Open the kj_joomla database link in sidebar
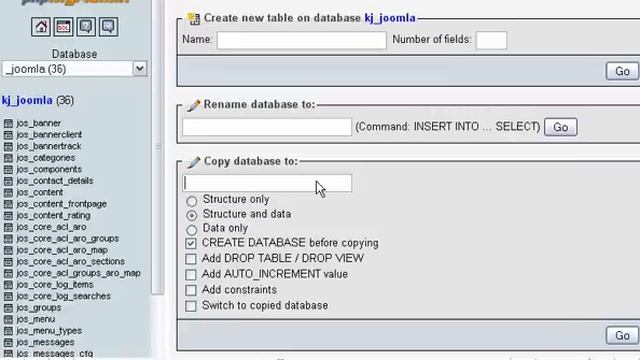 [x=27, y=100]
